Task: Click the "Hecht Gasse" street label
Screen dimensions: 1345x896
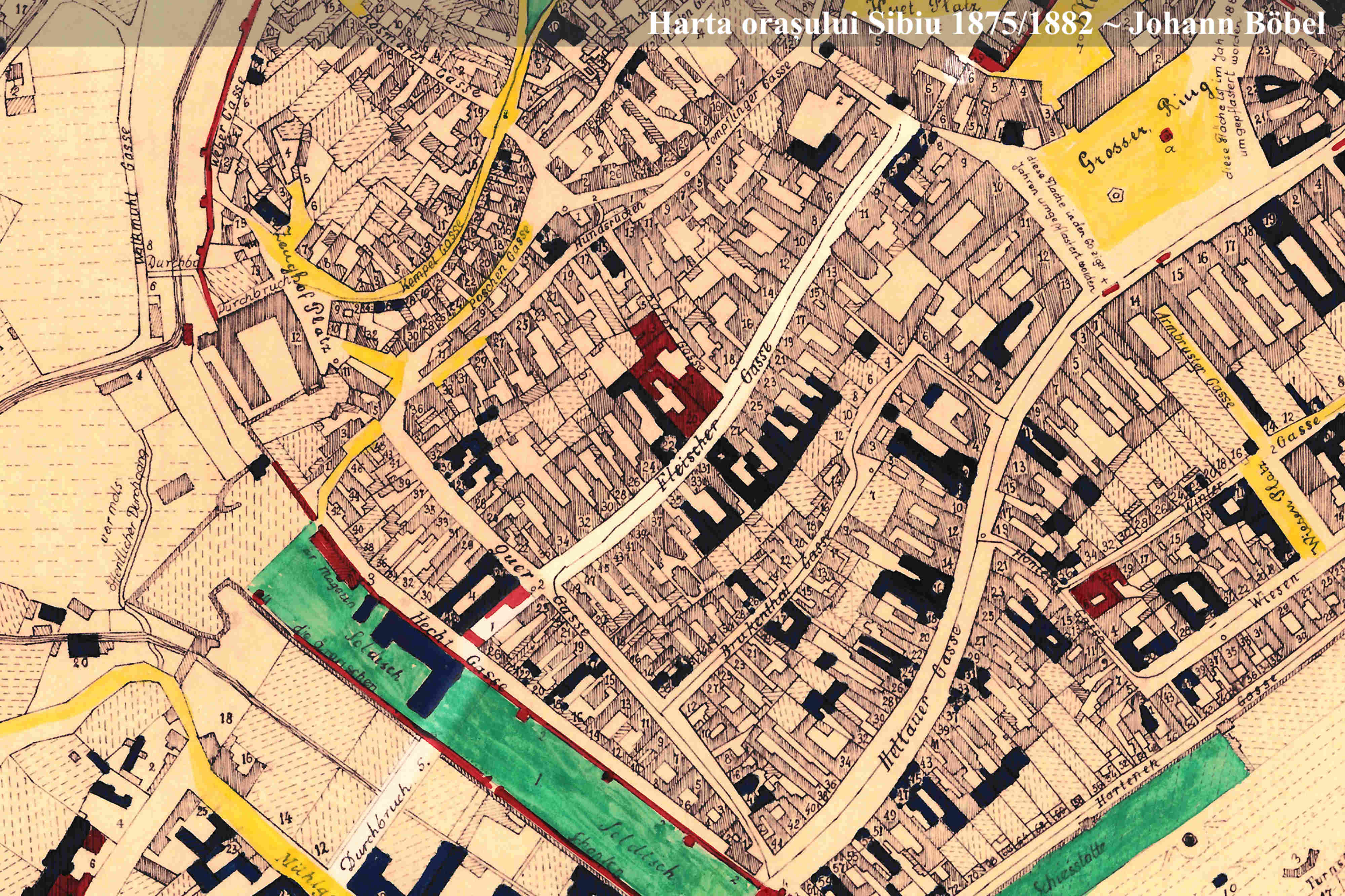Action: (457, 650)
